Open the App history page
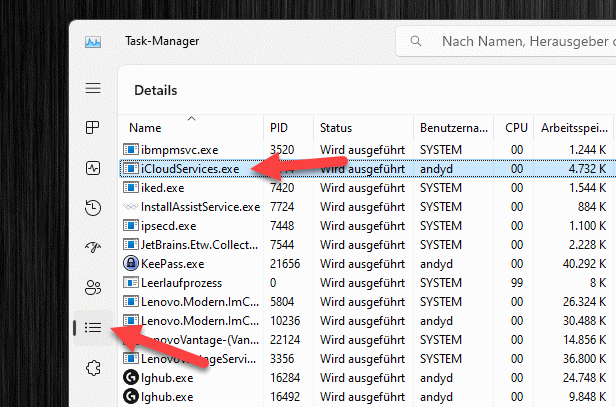616x407 pixels. [x=93, y=208]
